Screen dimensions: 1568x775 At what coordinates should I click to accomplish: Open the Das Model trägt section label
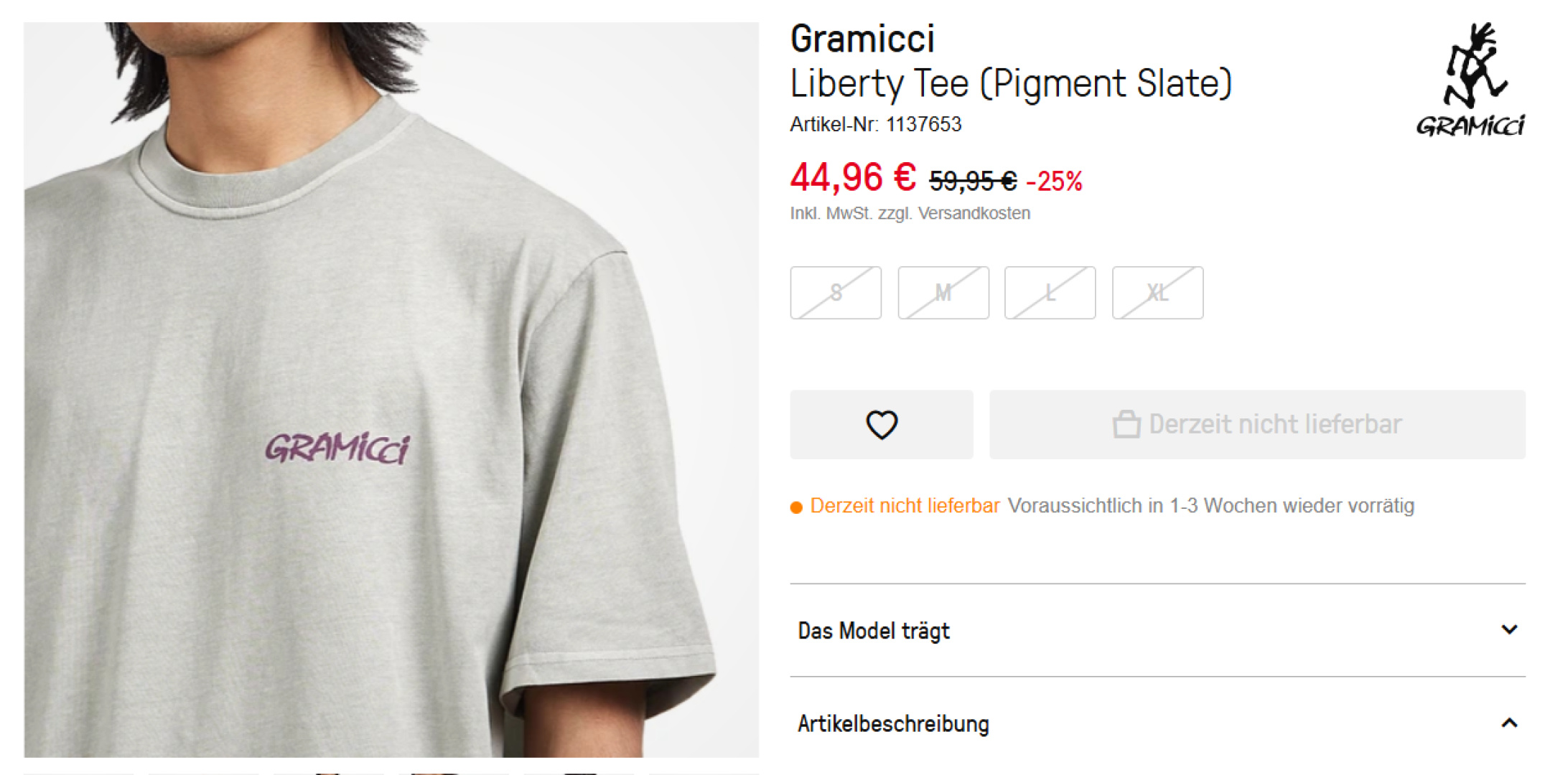click(874, 631)
